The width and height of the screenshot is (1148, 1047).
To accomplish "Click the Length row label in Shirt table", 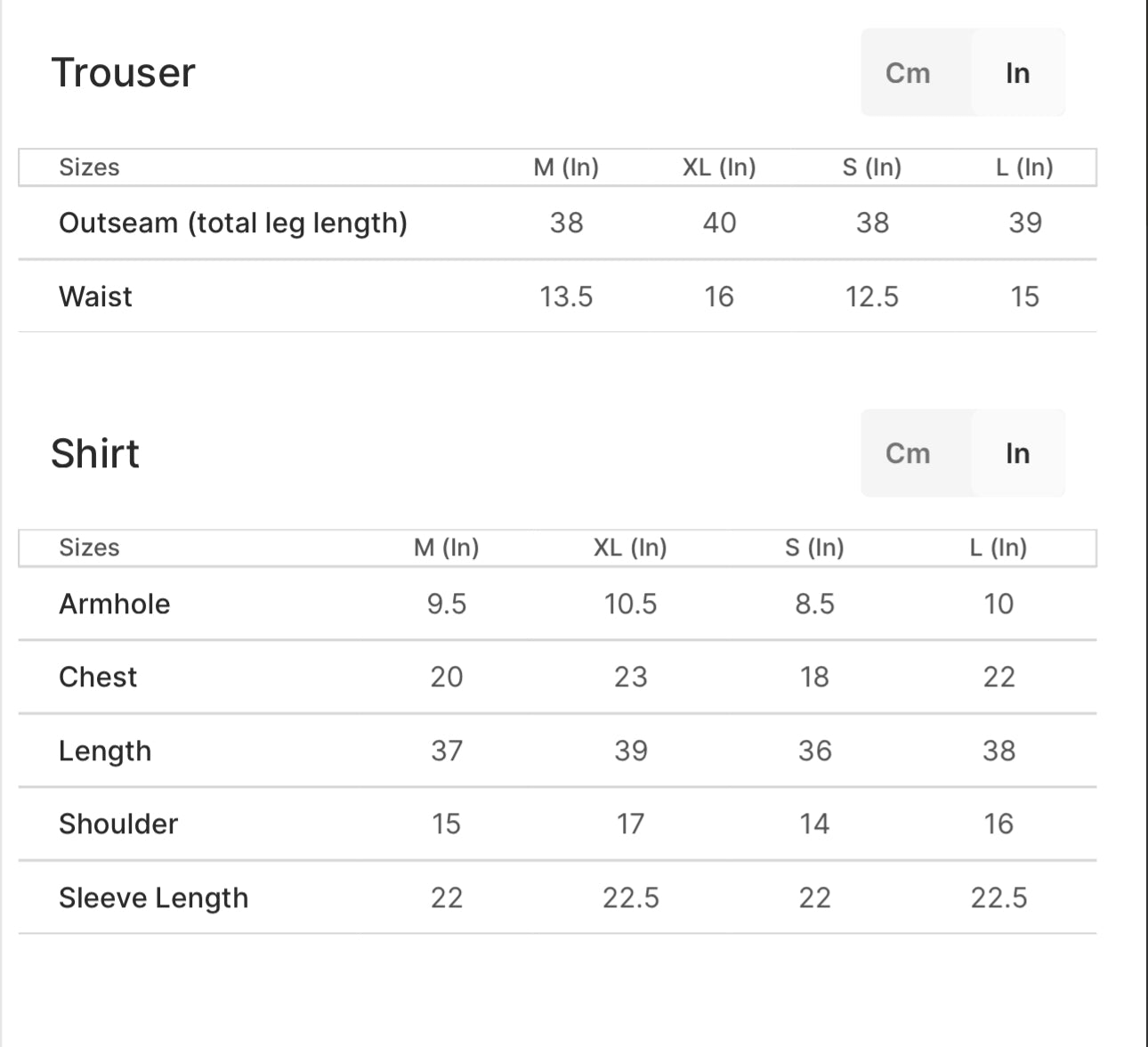I will [105, 751].
